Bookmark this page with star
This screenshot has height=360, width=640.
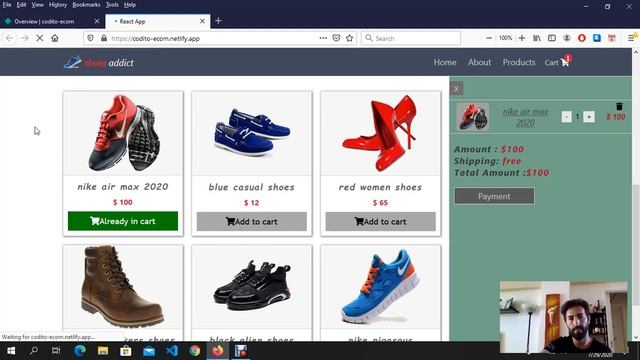pos(349,38)
